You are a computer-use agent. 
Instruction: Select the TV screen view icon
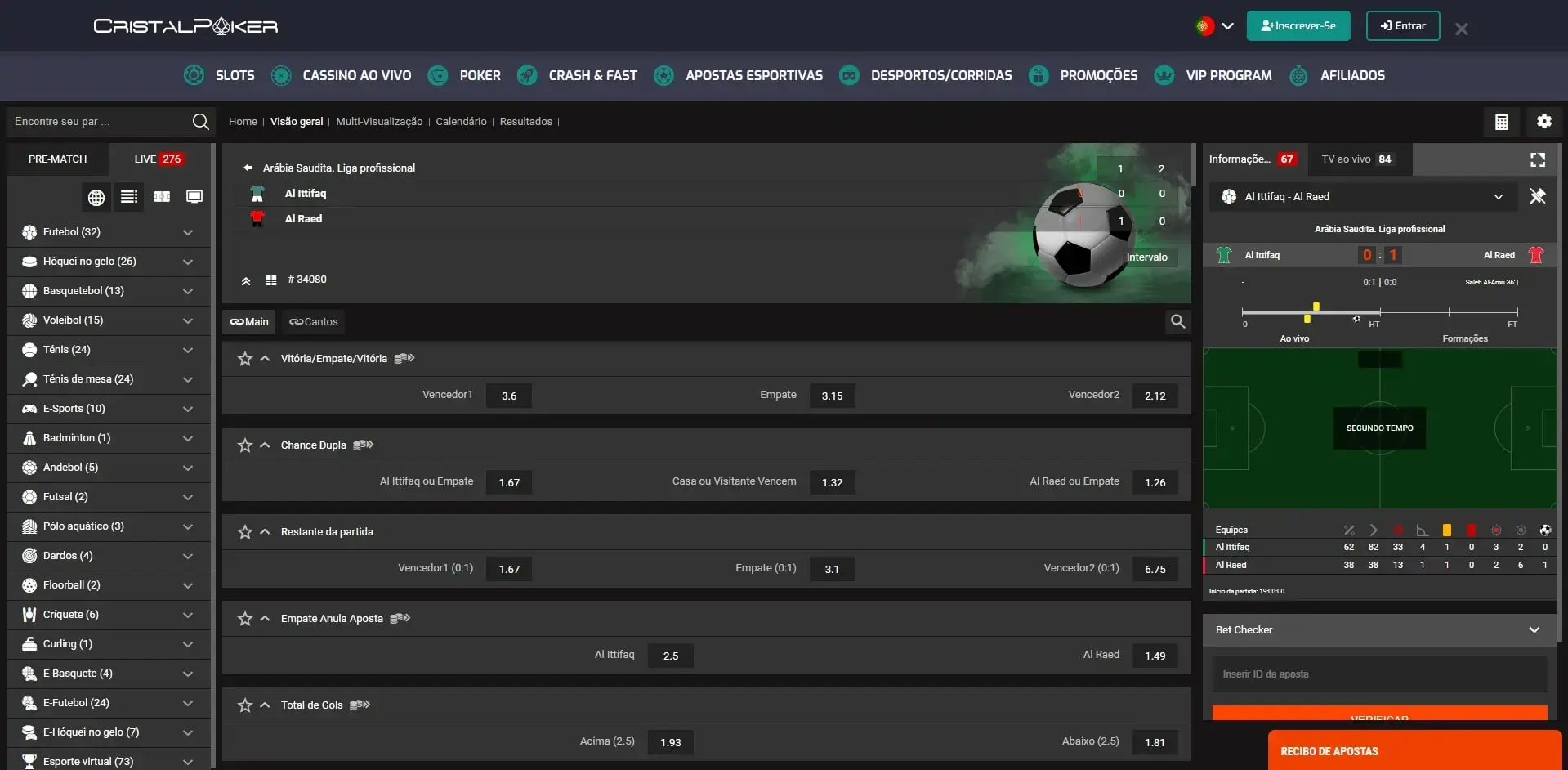pos(194,197)
